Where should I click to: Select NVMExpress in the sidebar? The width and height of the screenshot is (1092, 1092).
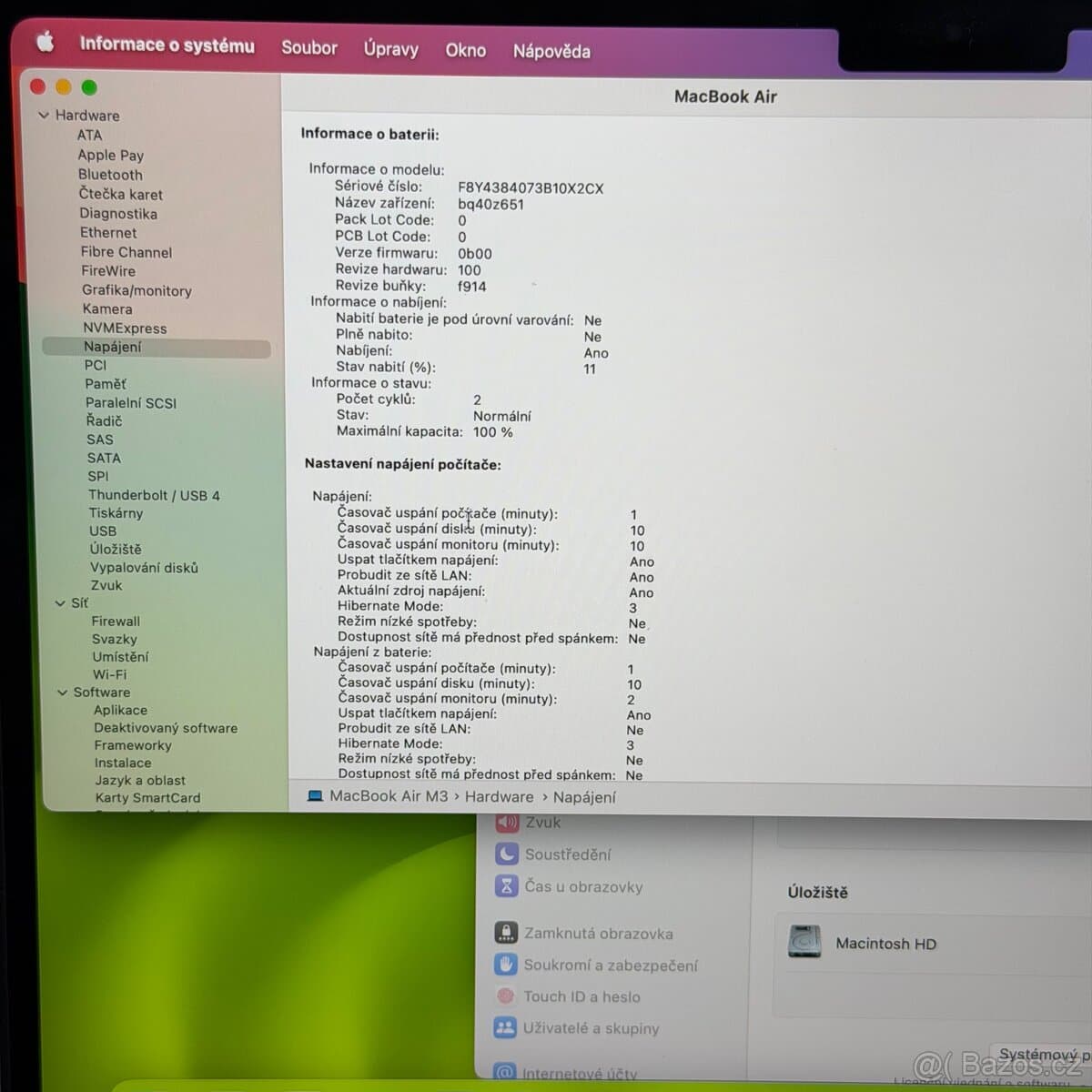[x=125, y=329]
